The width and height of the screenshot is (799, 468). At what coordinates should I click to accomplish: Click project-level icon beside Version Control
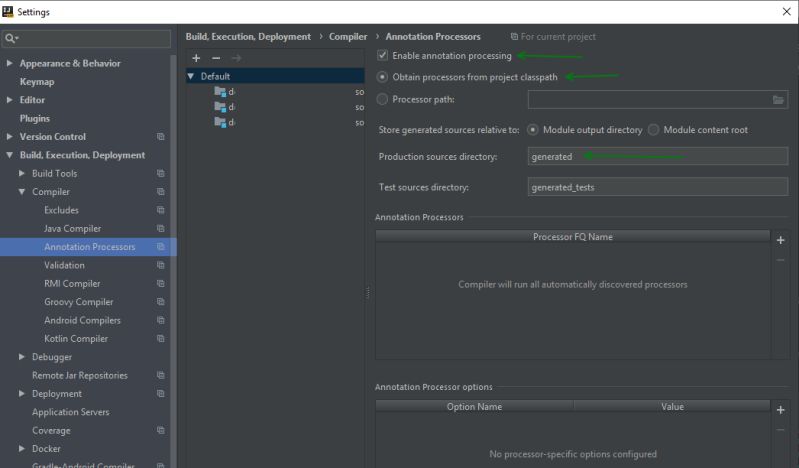coord(161,137)
